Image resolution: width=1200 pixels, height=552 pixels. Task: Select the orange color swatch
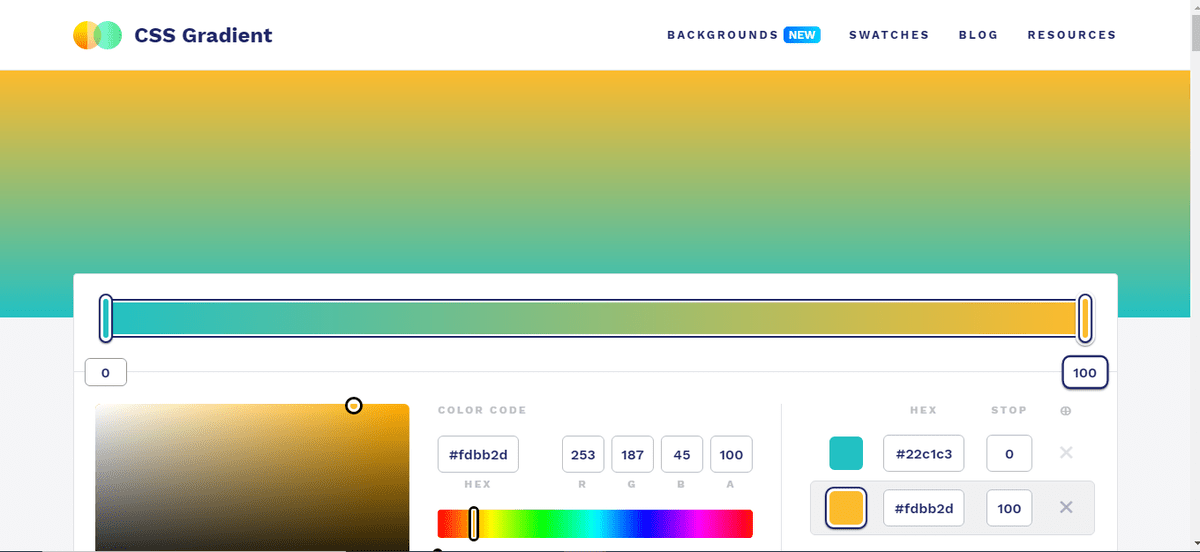[x=846, y=508]
